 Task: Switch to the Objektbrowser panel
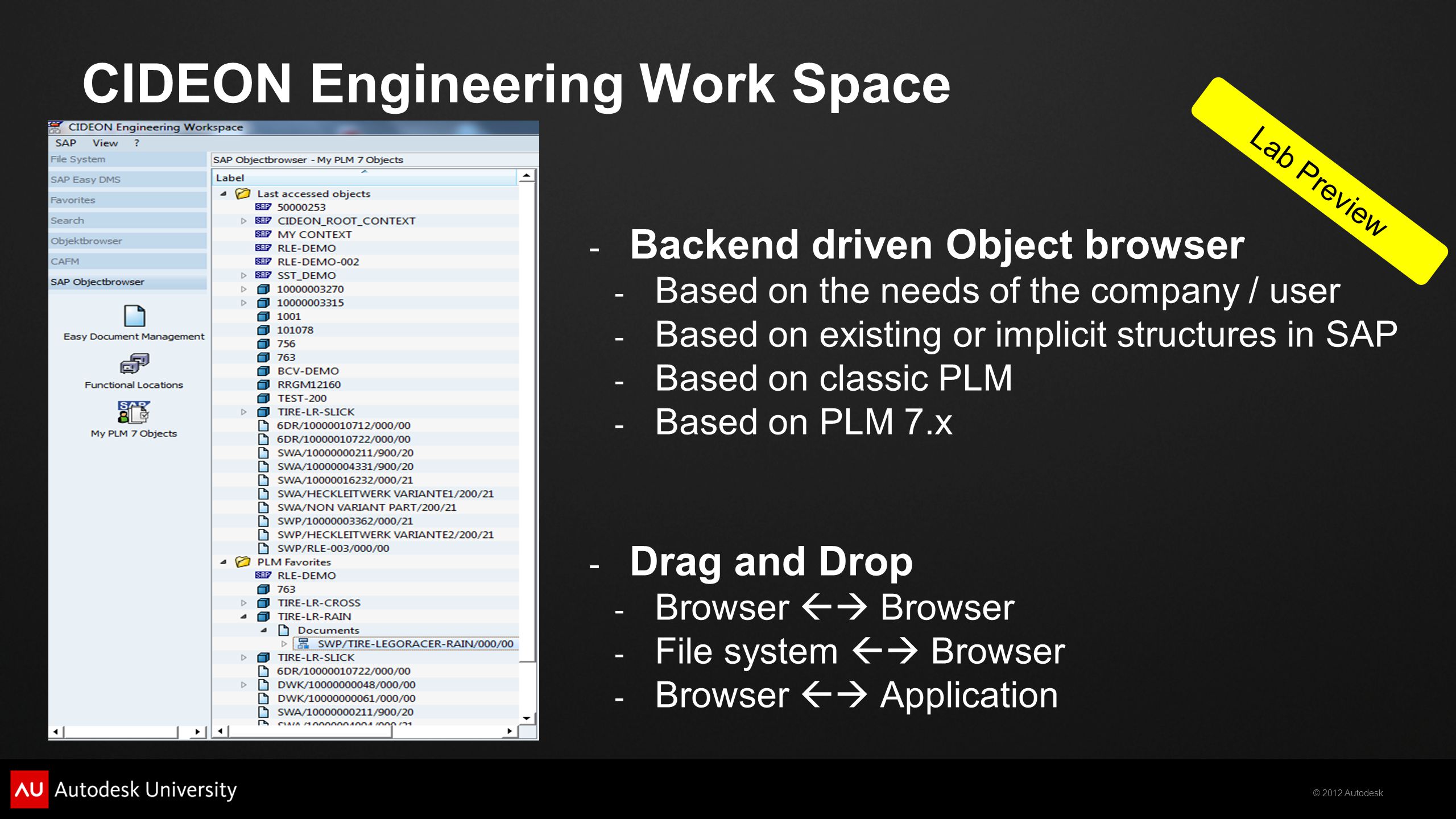[x=128, y=241]
